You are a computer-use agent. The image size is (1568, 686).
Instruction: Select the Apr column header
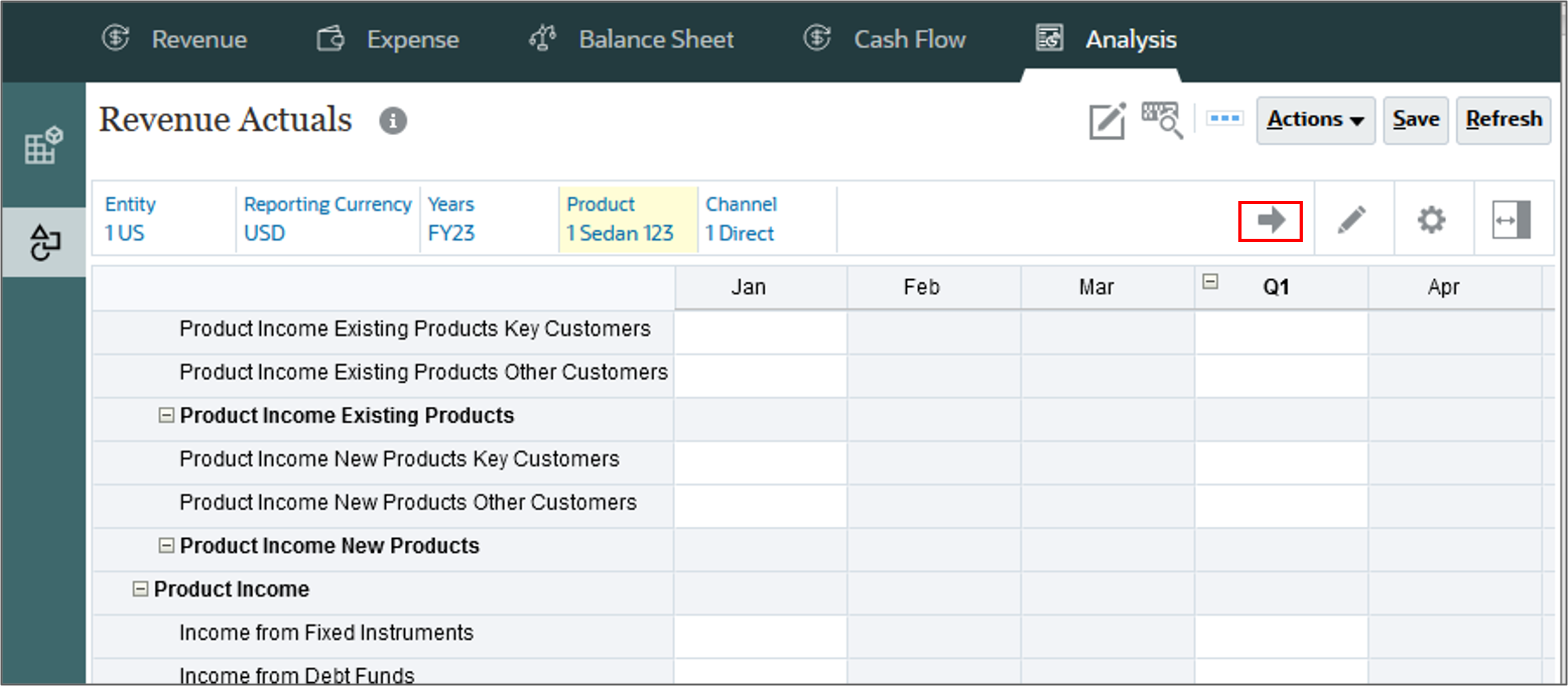1455,287
